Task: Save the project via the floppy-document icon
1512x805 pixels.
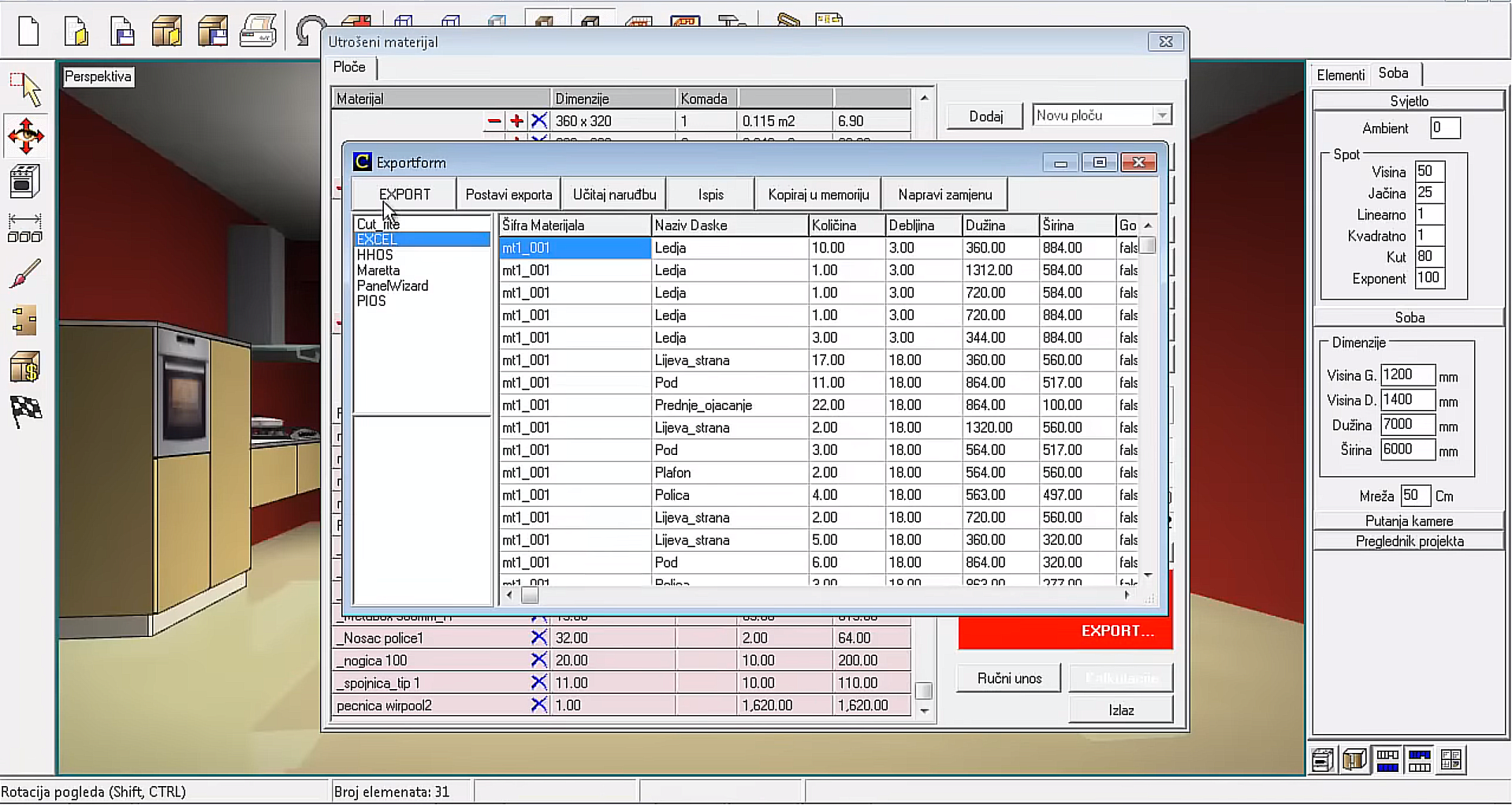Action: pyautogui.click(x=121, y=31)
